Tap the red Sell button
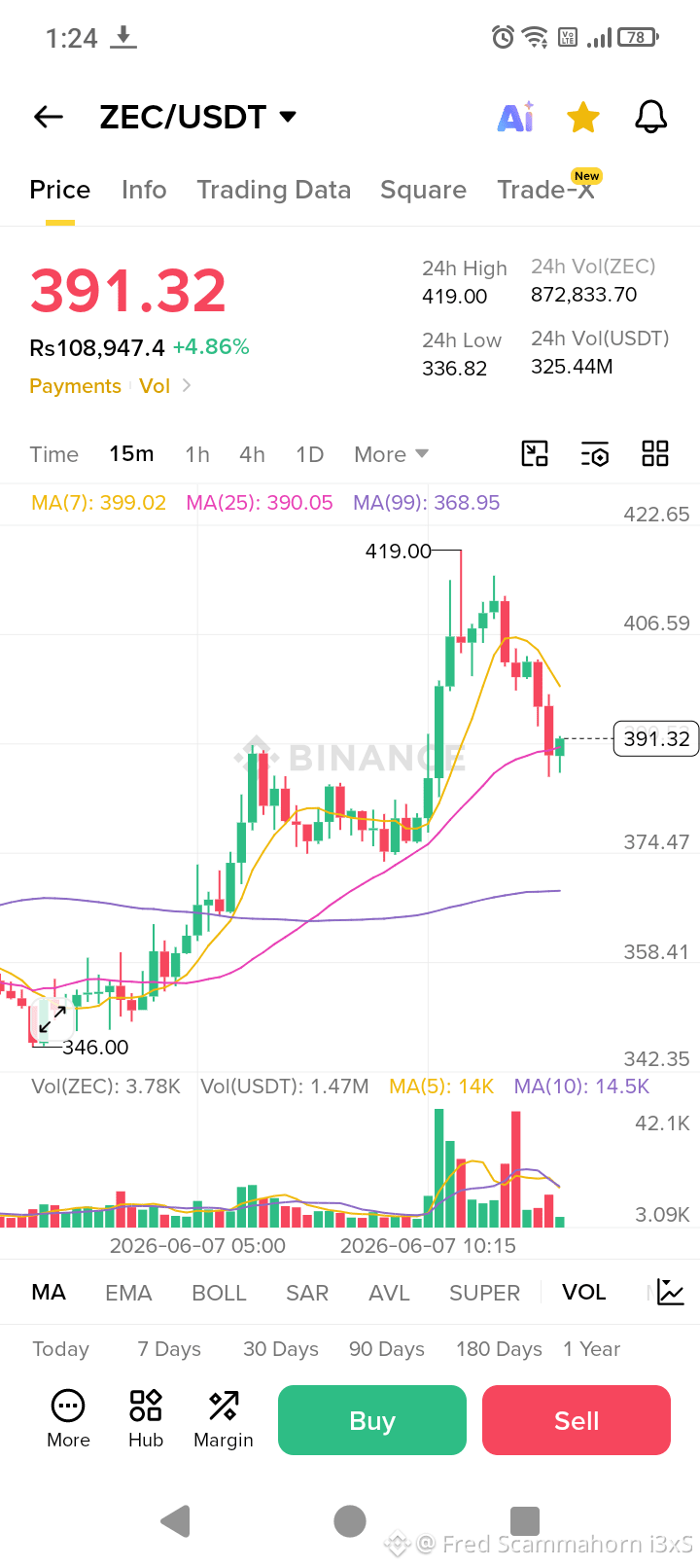The height and width of the screenshot is (1568, 700). tap(577, 1420)
